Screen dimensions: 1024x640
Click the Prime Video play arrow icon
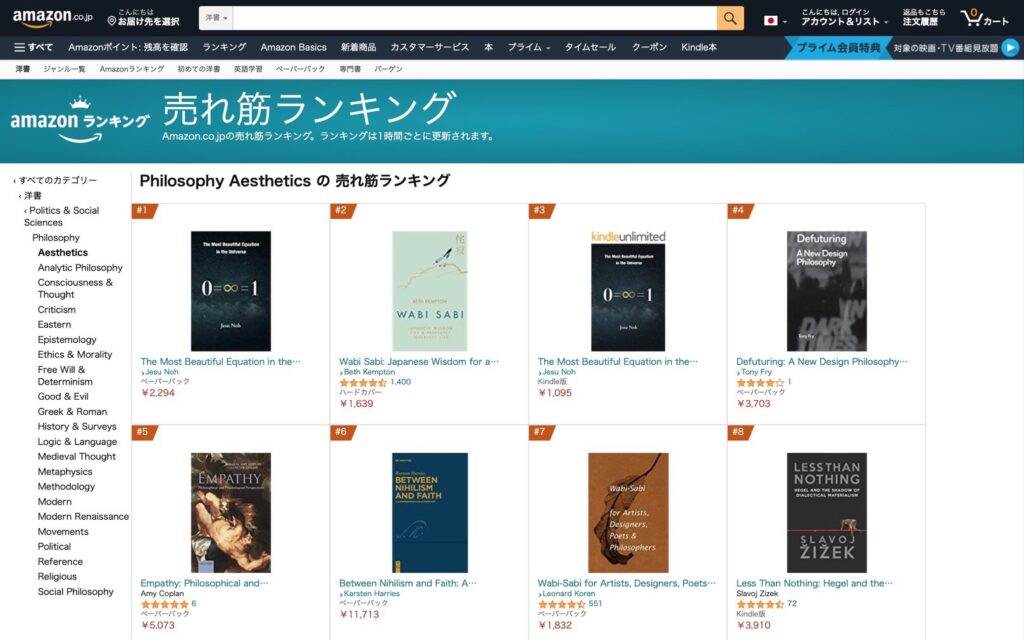click(x=1010, y=48)
